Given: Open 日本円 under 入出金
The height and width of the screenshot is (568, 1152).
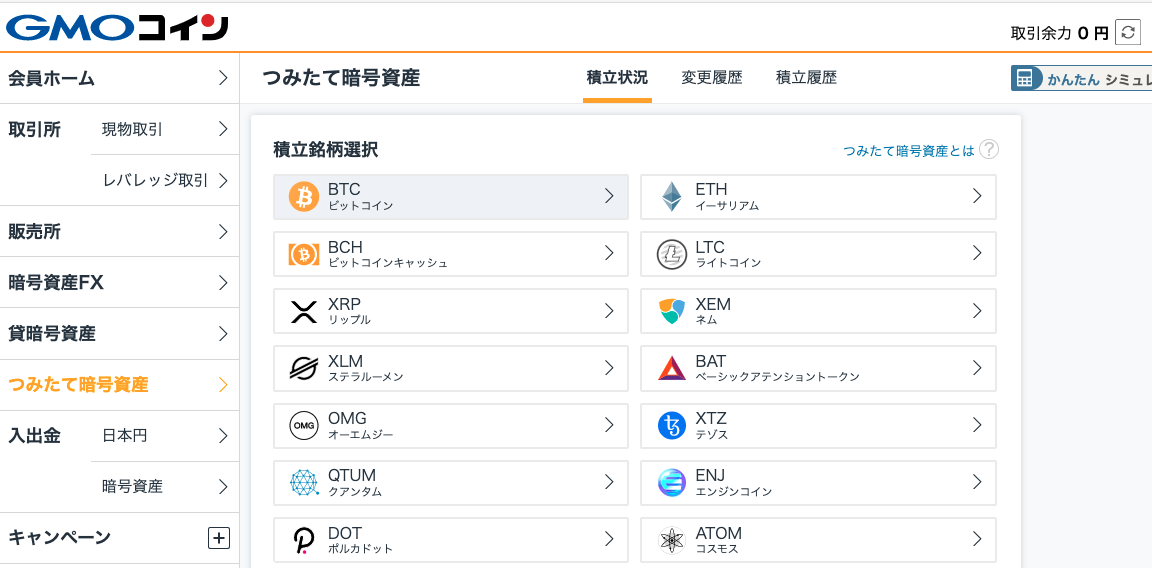Looking at the screenshot, I should pyautogui.click(x=165, y=436).
